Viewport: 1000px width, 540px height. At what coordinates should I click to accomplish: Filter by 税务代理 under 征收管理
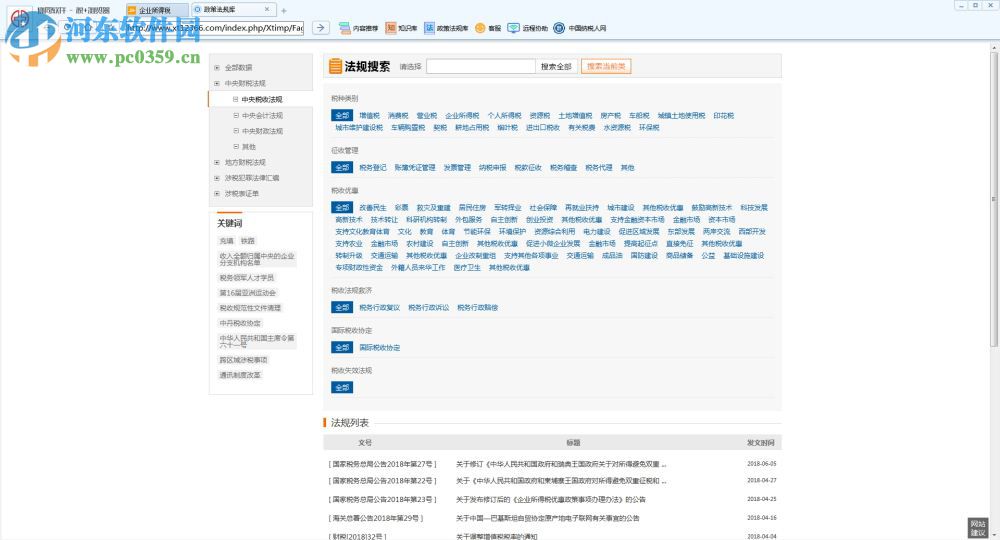[599, 168]
